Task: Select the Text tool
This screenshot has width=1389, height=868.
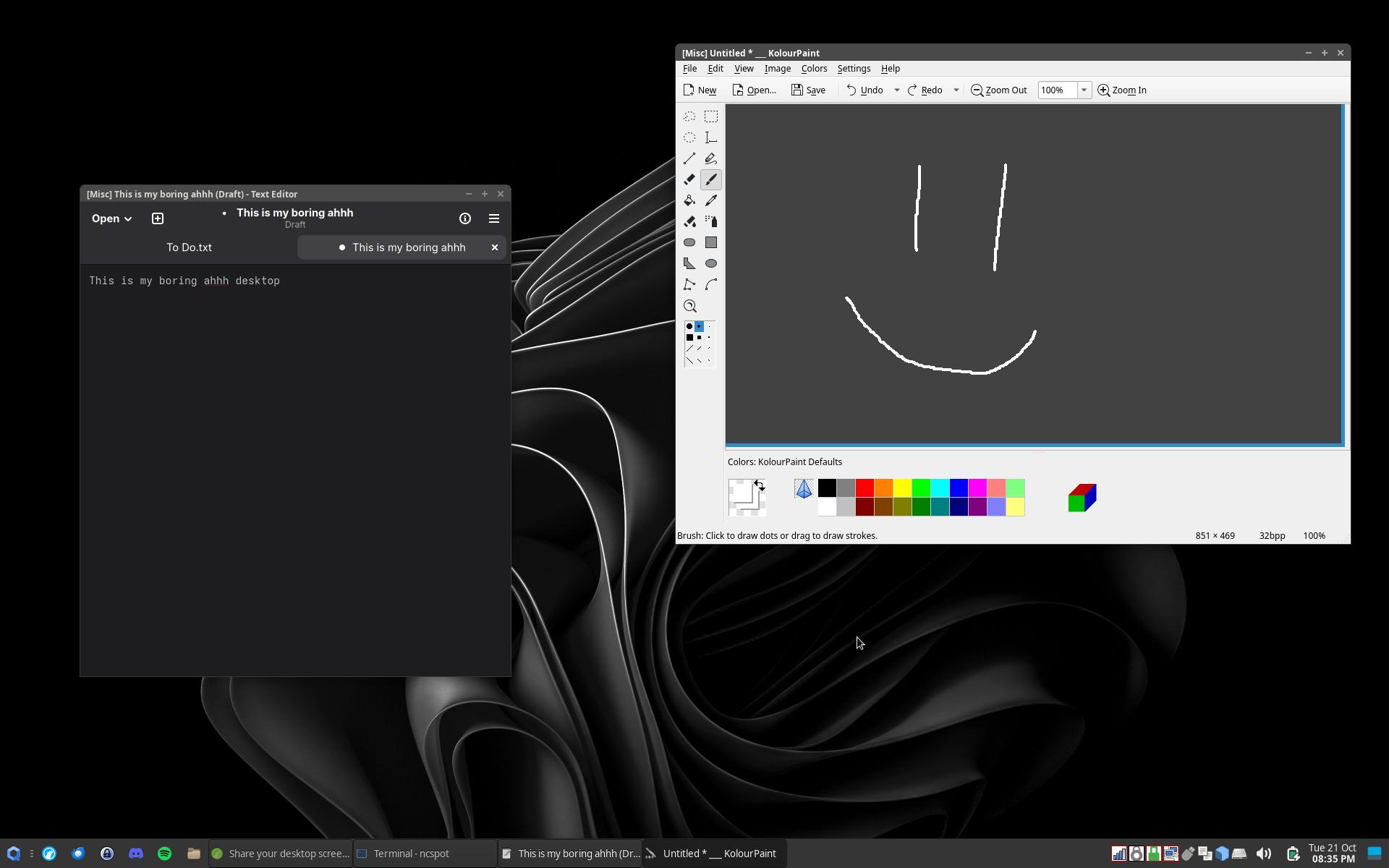Action: click(711, 137)
